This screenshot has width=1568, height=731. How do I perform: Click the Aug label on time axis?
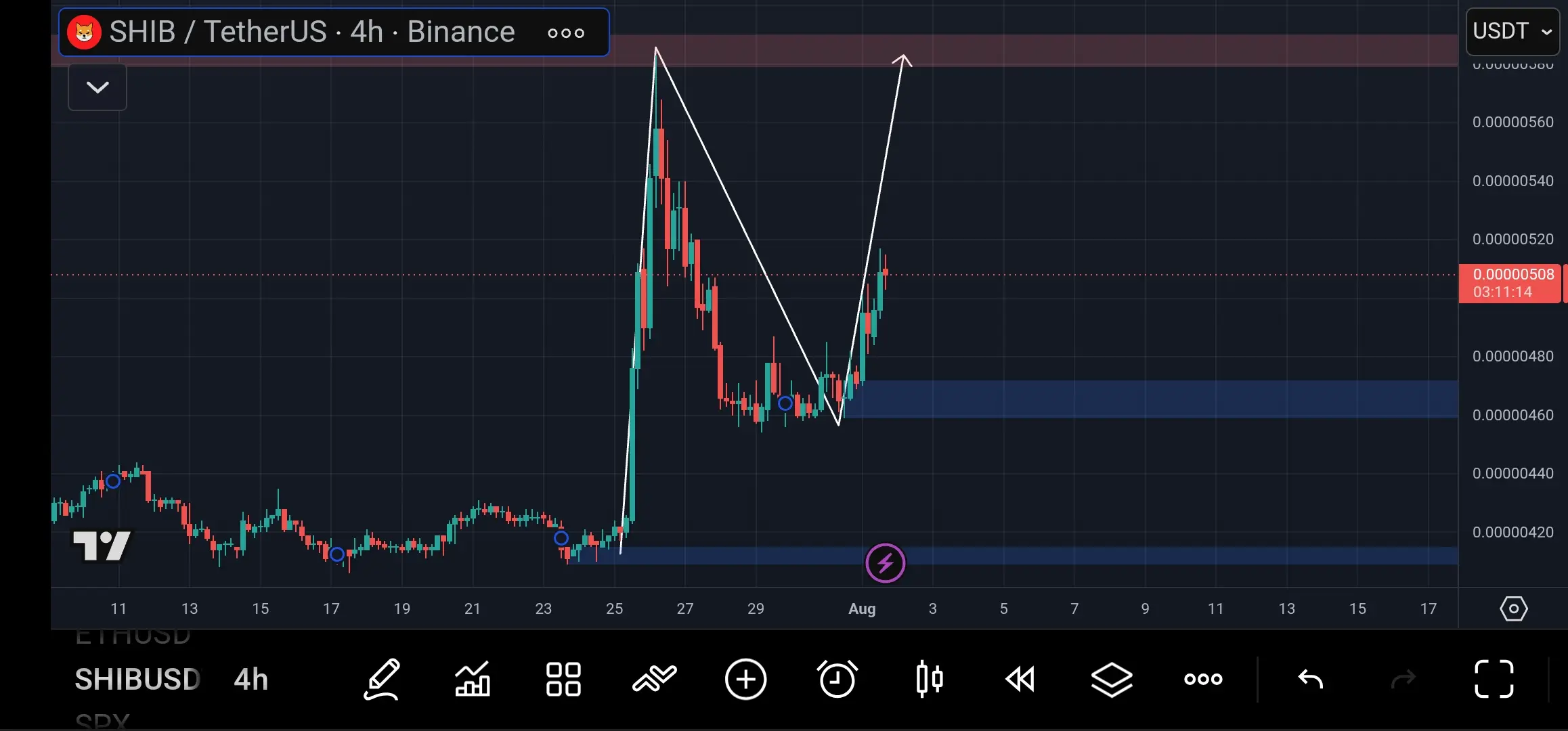pyautogui.click(x=862, y=608)
